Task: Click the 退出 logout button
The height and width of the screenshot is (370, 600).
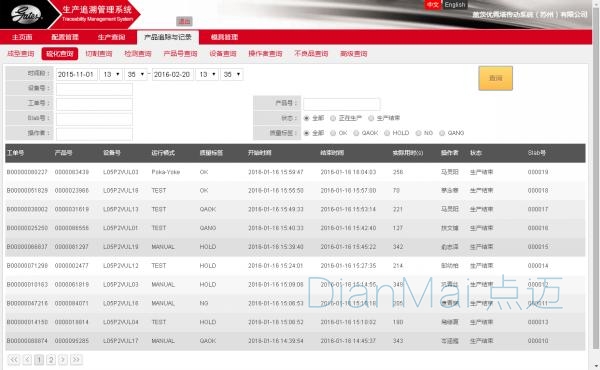Action: (x=184, y=21)
